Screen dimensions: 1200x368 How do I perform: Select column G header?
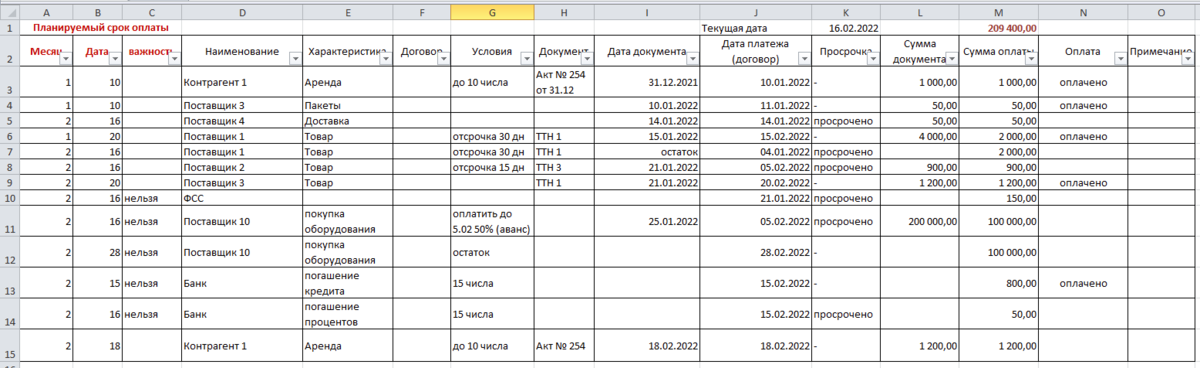(492, 11)
